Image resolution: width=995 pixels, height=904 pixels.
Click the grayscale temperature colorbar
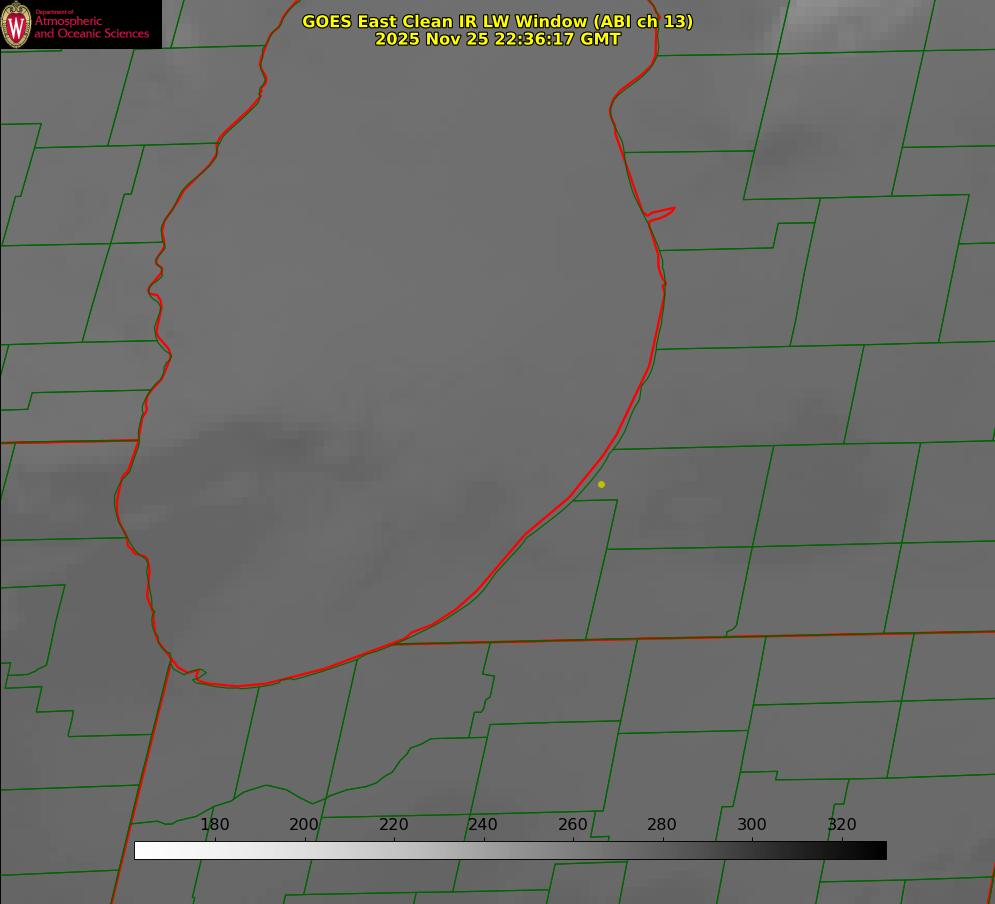tap(510, 850)
